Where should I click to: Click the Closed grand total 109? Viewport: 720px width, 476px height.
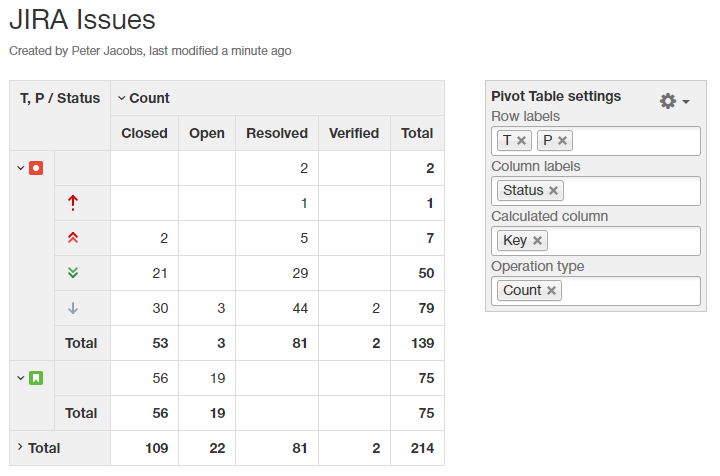157,448
